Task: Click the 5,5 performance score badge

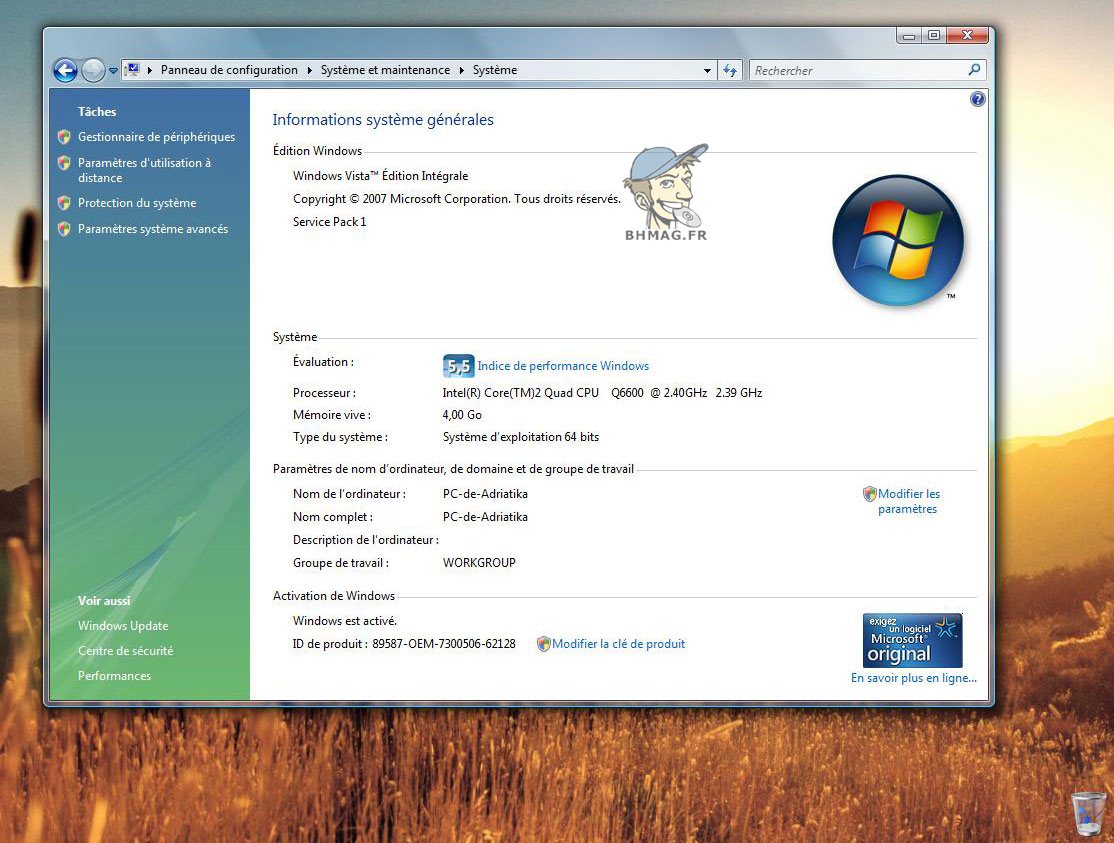Action: pos(458,366)
